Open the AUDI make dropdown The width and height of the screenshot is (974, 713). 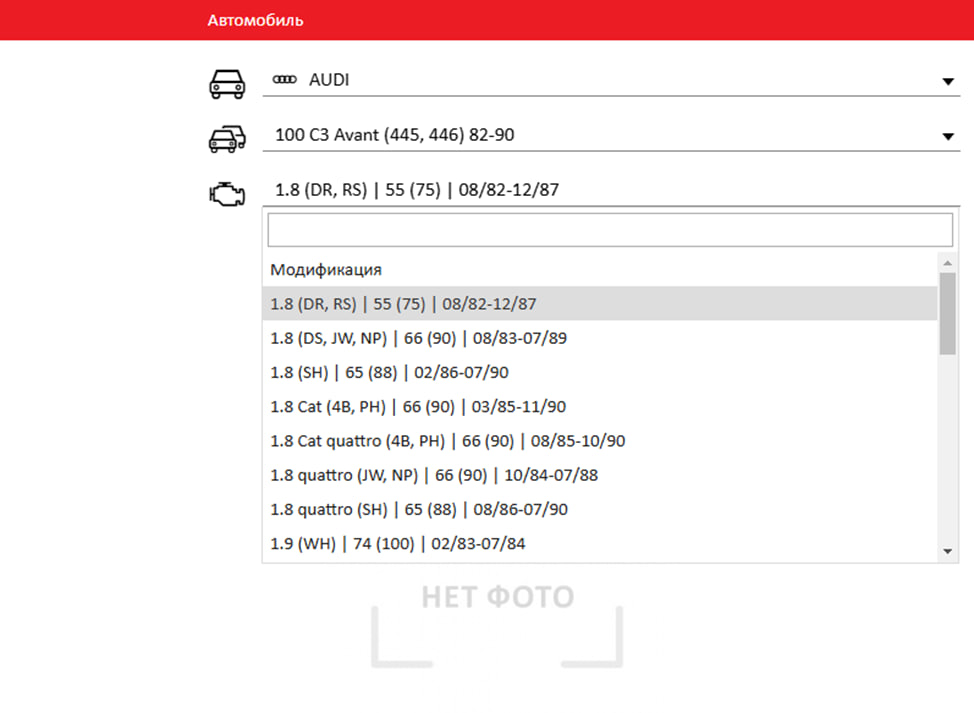pyautogui.click(x=611, y=80)
